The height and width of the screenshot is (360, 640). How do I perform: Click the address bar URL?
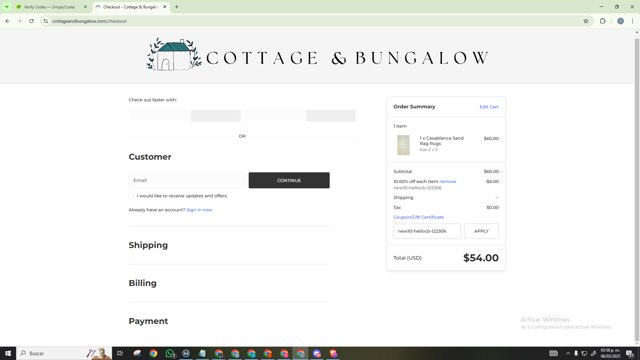point(89,21)
